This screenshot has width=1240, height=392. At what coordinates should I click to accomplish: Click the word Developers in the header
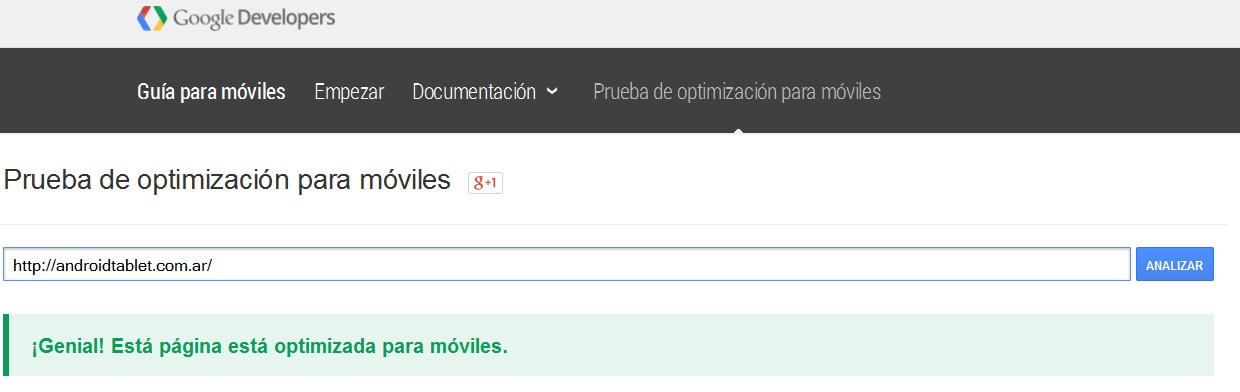(x=287, y=18)
